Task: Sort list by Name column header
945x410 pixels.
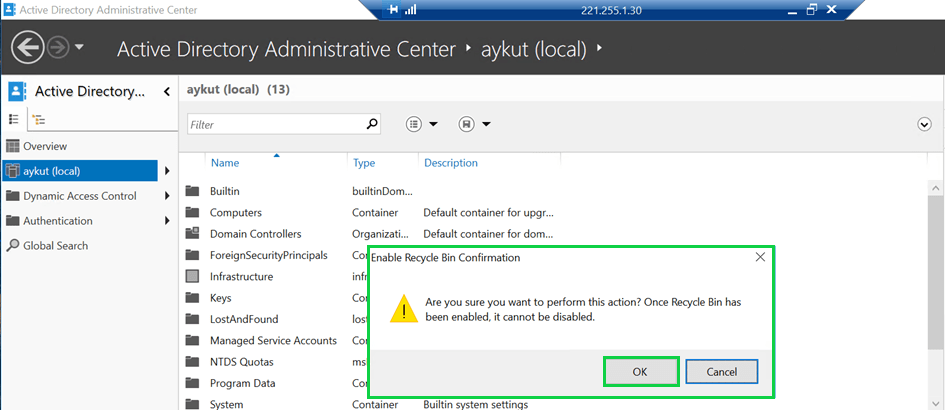Action: point(225,163)
